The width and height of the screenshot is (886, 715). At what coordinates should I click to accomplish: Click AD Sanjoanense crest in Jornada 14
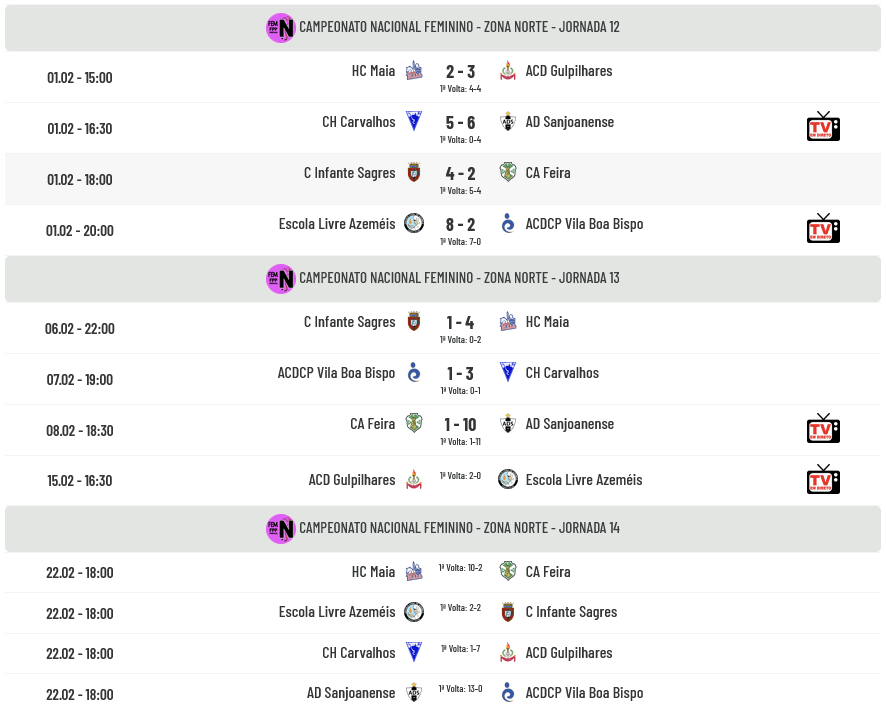[x=414, y=693]
